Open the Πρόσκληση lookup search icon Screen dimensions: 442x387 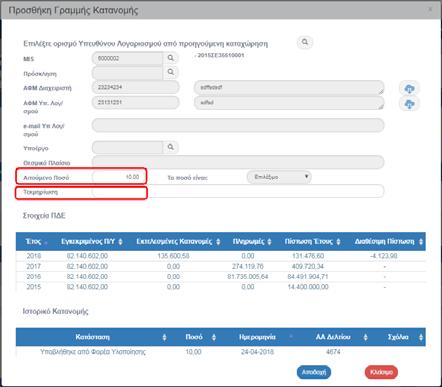click(x=170, y=72)
